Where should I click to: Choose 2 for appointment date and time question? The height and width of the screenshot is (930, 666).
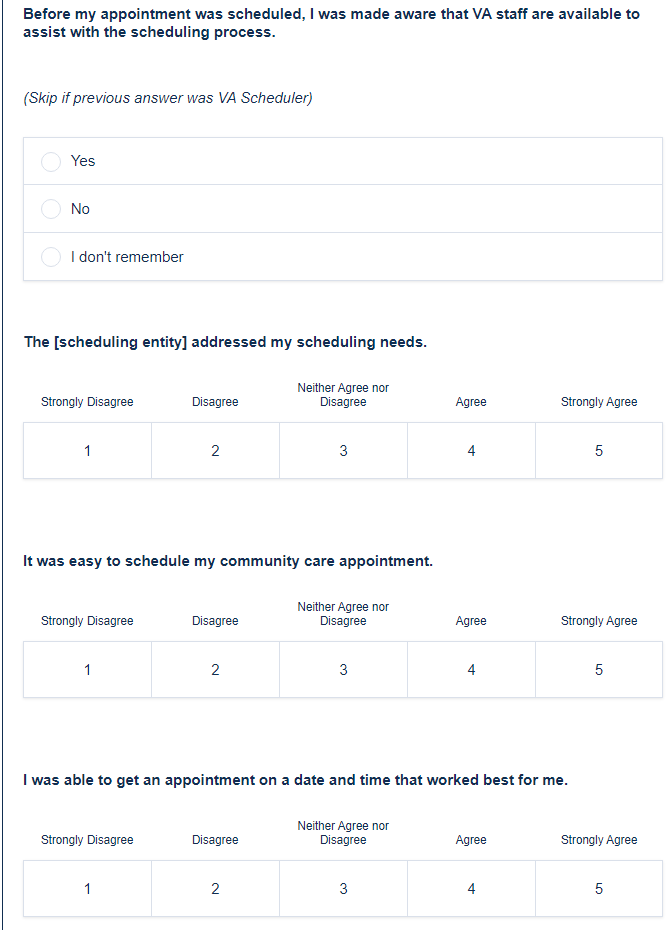pyautogui.click(x=215, y=889)
